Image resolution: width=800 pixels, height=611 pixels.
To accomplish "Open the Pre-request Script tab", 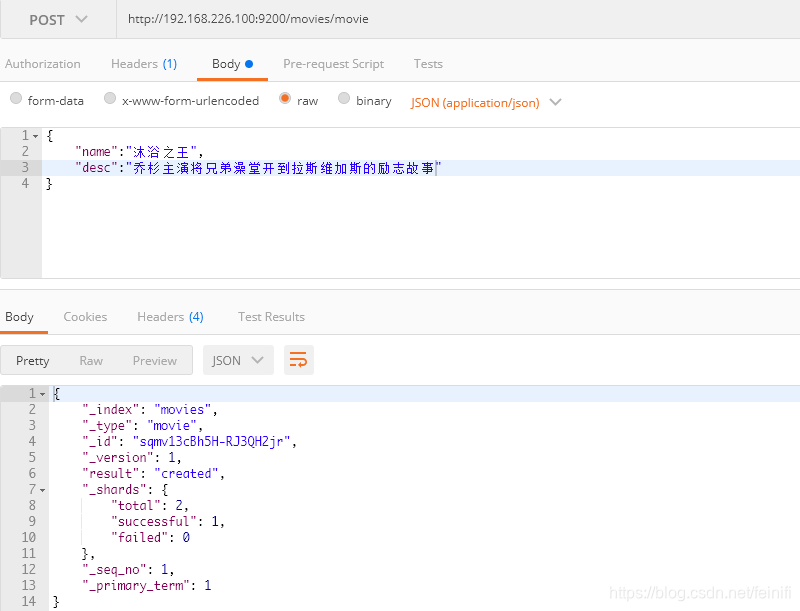I will coord(334,64).
